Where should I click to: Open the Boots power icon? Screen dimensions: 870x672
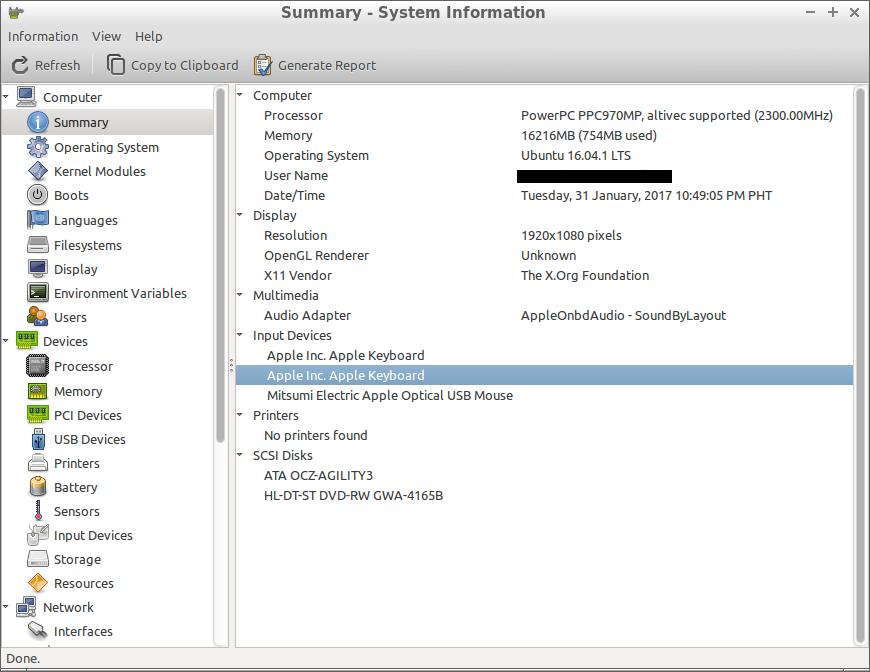[38, 195]
